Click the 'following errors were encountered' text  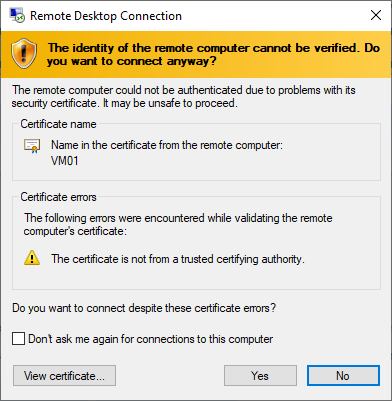178,224
